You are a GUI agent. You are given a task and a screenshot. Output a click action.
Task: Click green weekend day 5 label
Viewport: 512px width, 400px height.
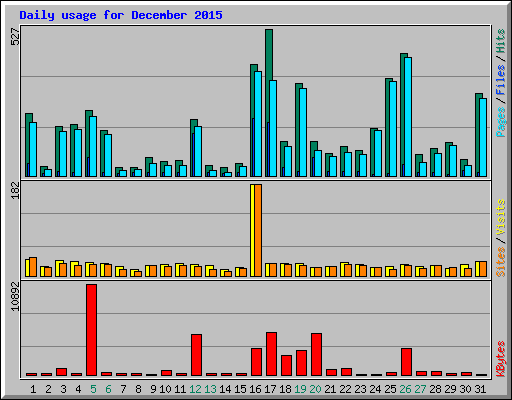(x=93, y=389)
